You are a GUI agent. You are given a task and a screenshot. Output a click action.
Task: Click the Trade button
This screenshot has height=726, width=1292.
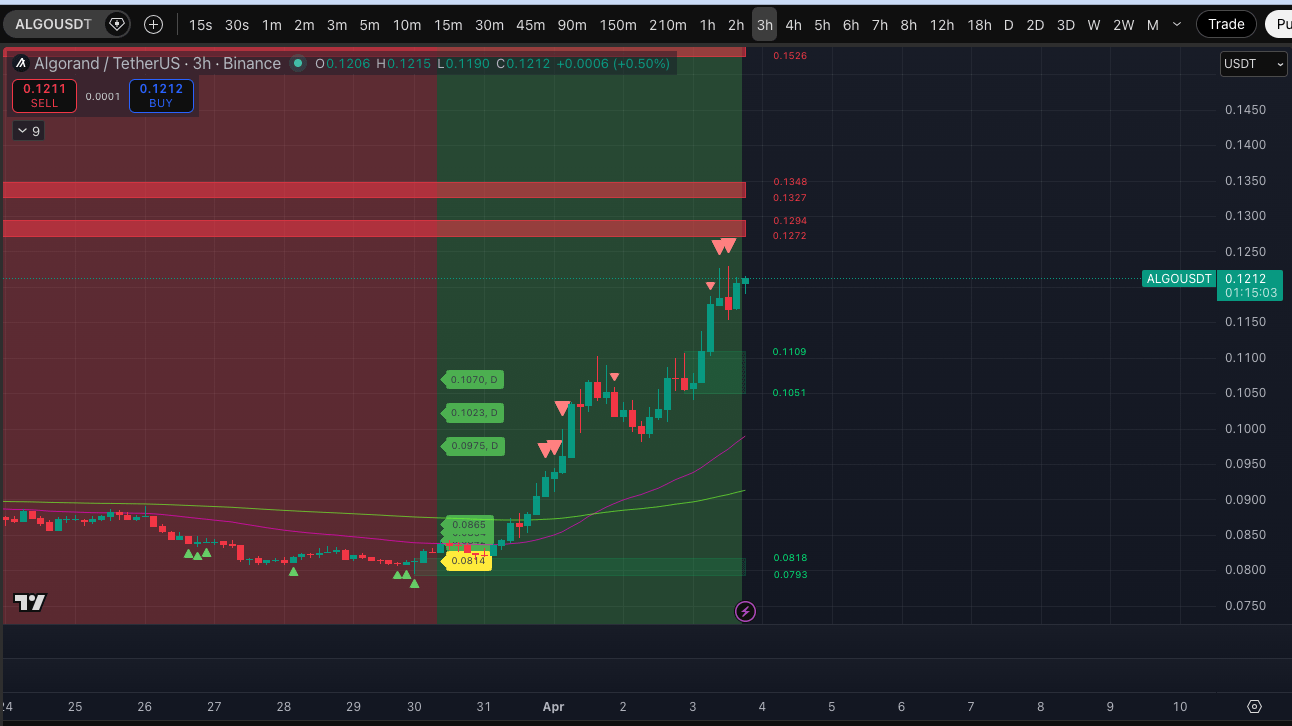pyautogui.click(x=1226, y=24)
